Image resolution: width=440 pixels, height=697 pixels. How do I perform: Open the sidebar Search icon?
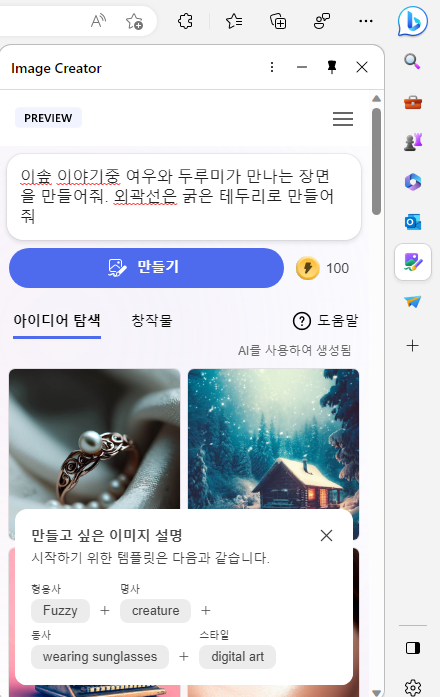(x=412, y=61)
